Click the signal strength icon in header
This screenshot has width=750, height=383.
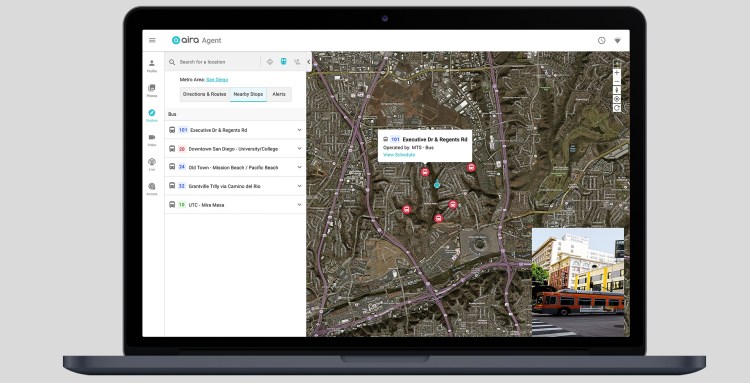[x=618, y=41]
